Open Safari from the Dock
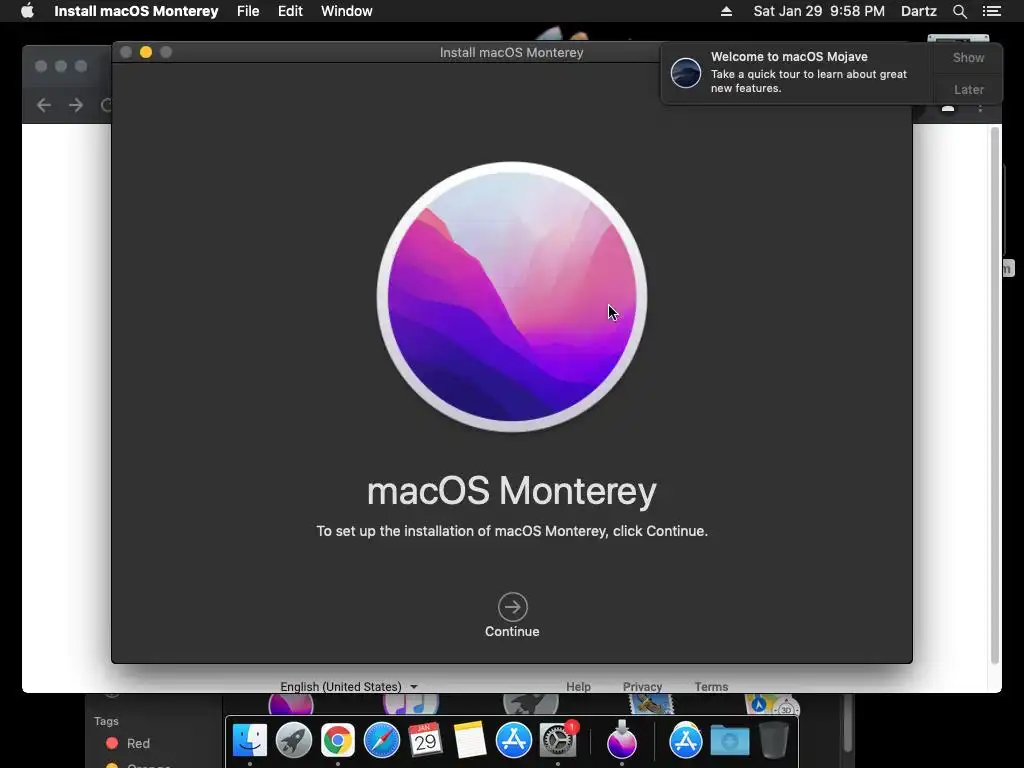Image resolution: width=1024 pixels, height=768 pixels. (381, 741)
